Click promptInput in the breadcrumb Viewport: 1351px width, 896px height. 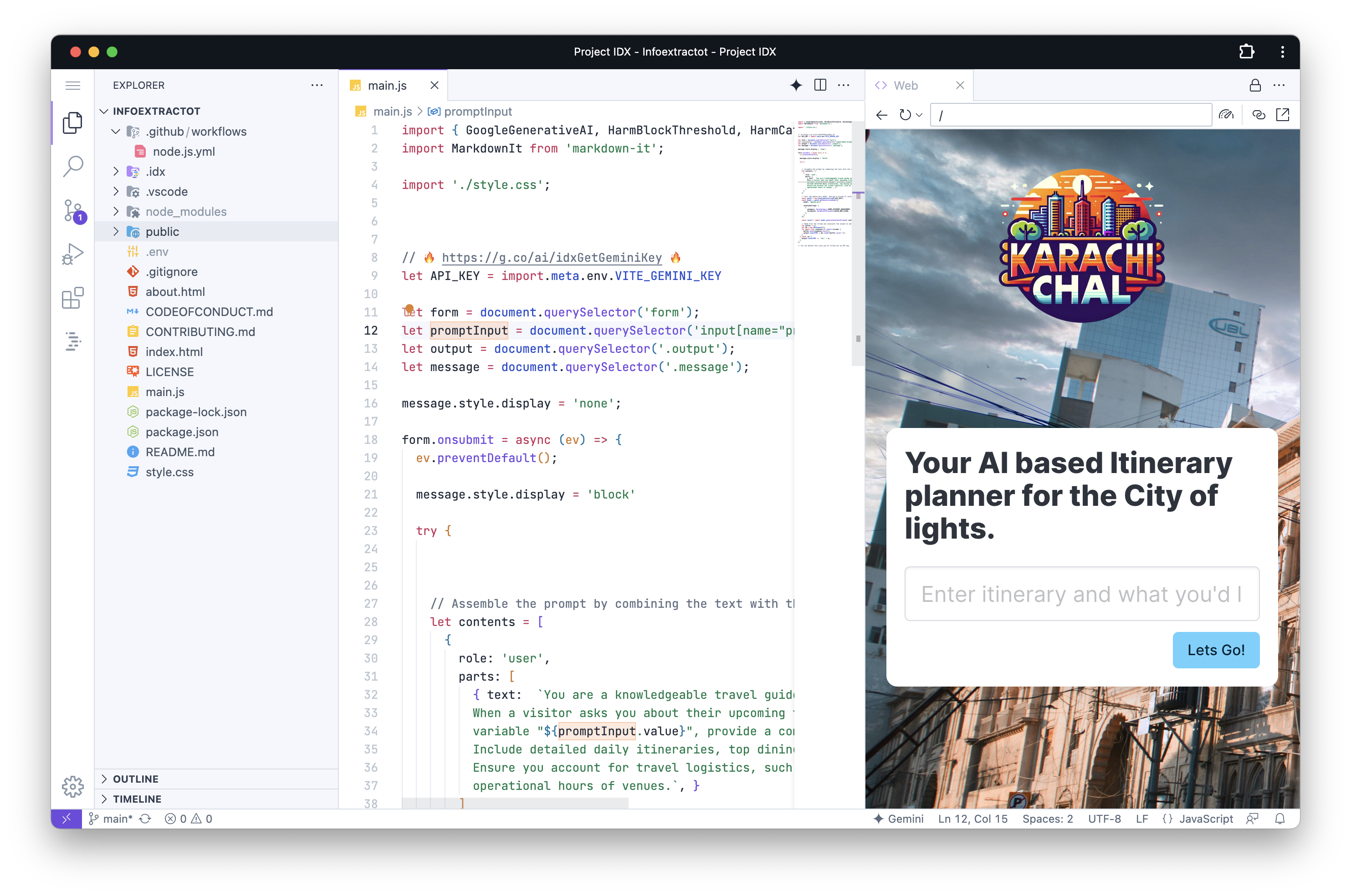click(477, 112)
